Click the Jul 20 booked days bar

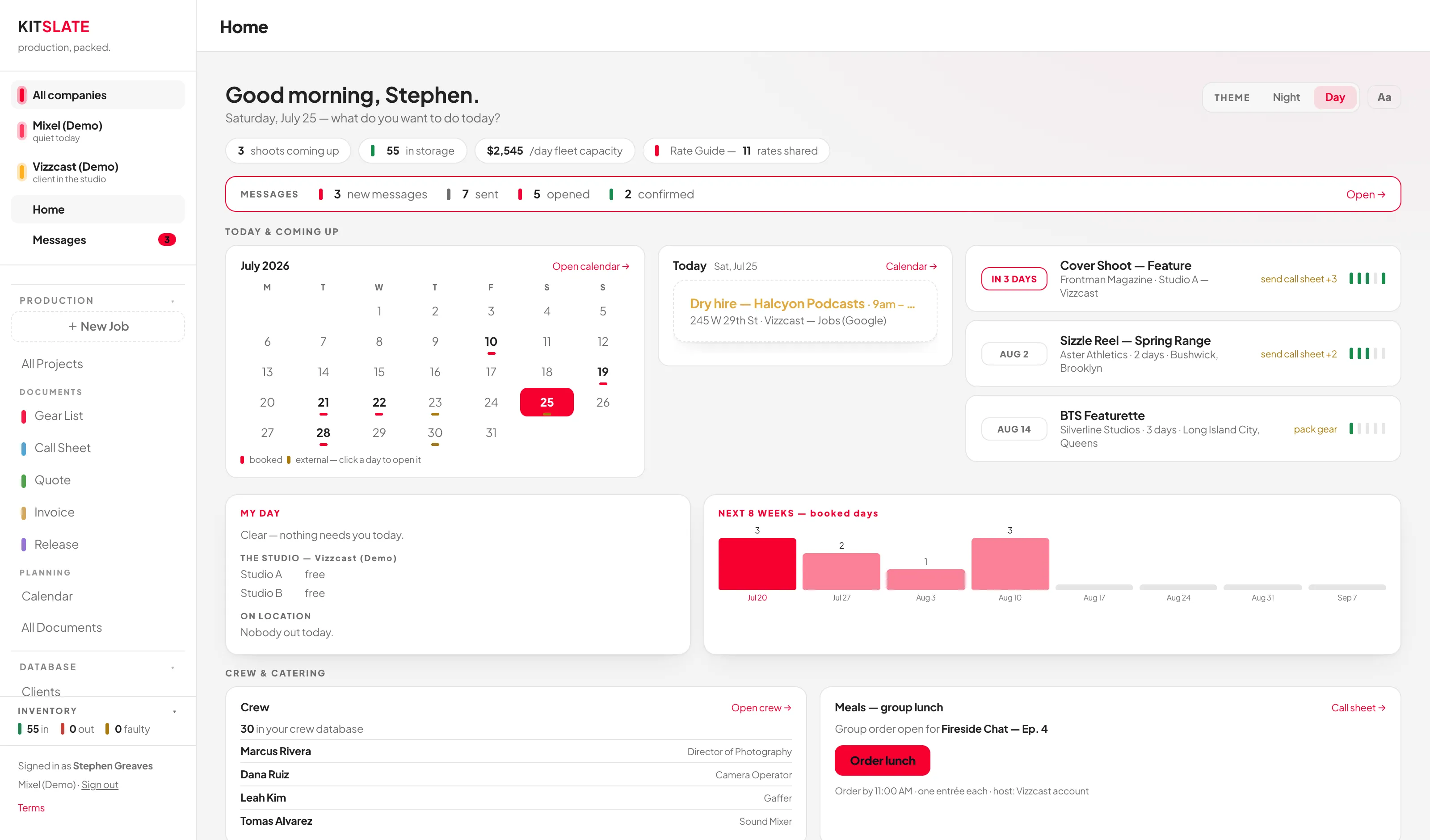[757, 563]
